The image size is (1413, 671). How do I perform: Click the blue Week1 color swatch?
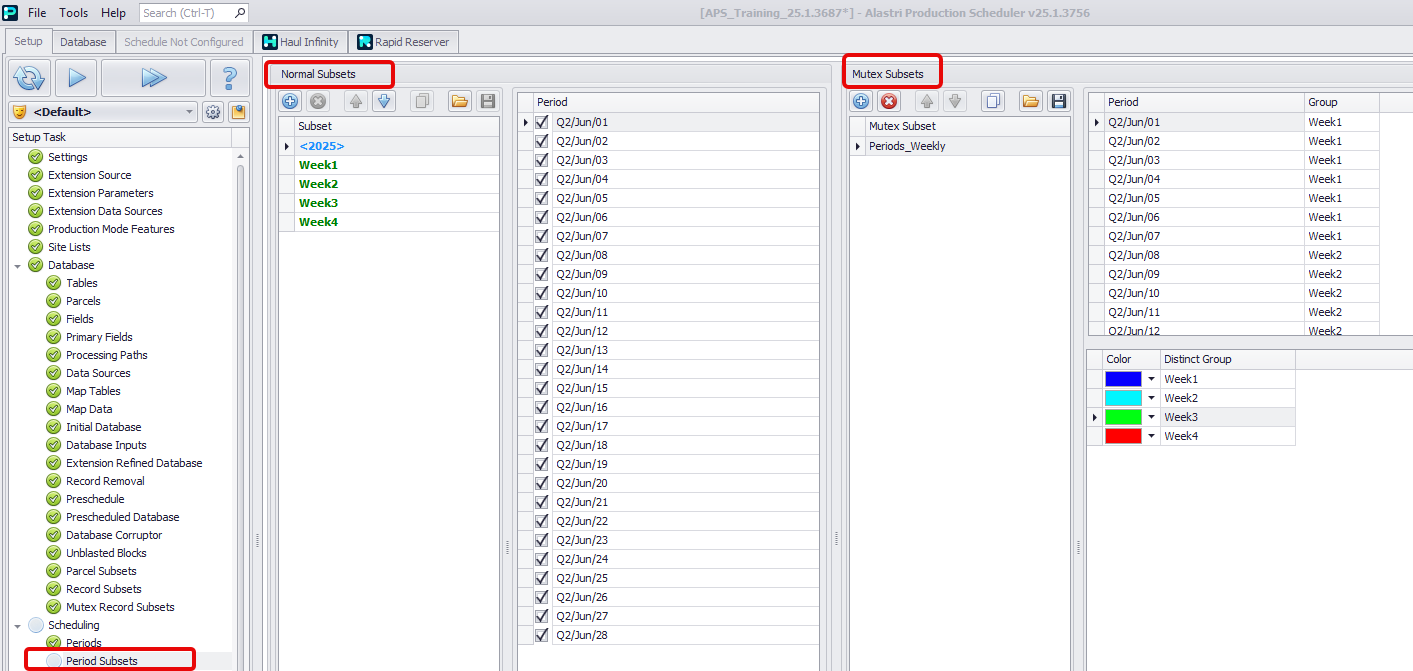(1122, 379)
